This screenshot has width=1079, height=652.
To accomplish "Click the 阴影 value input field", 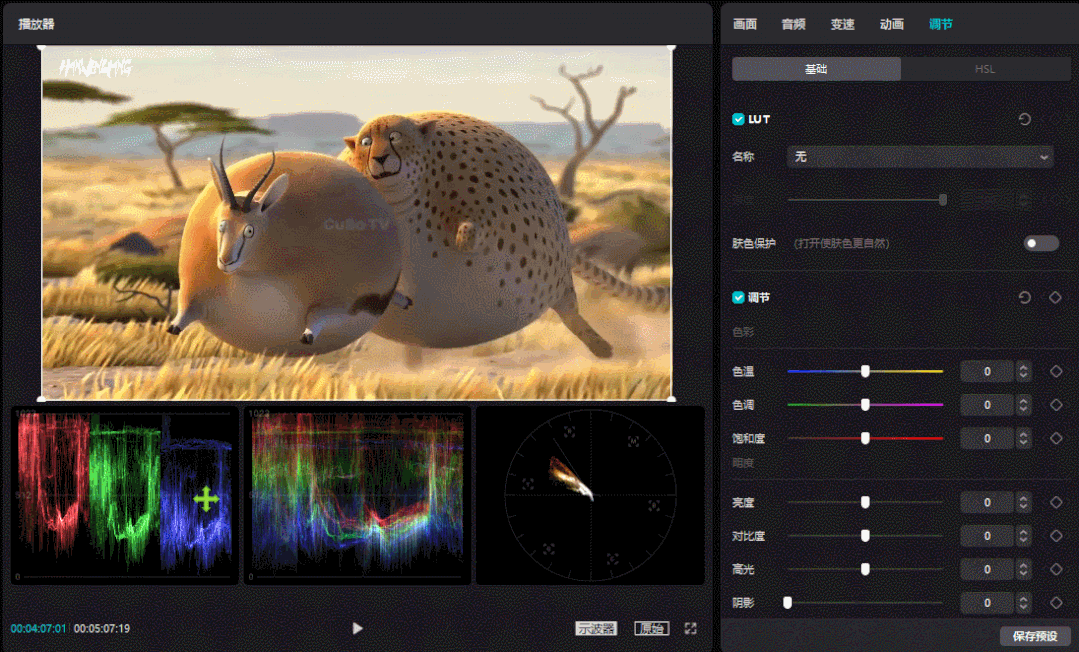I will point(987,602).
